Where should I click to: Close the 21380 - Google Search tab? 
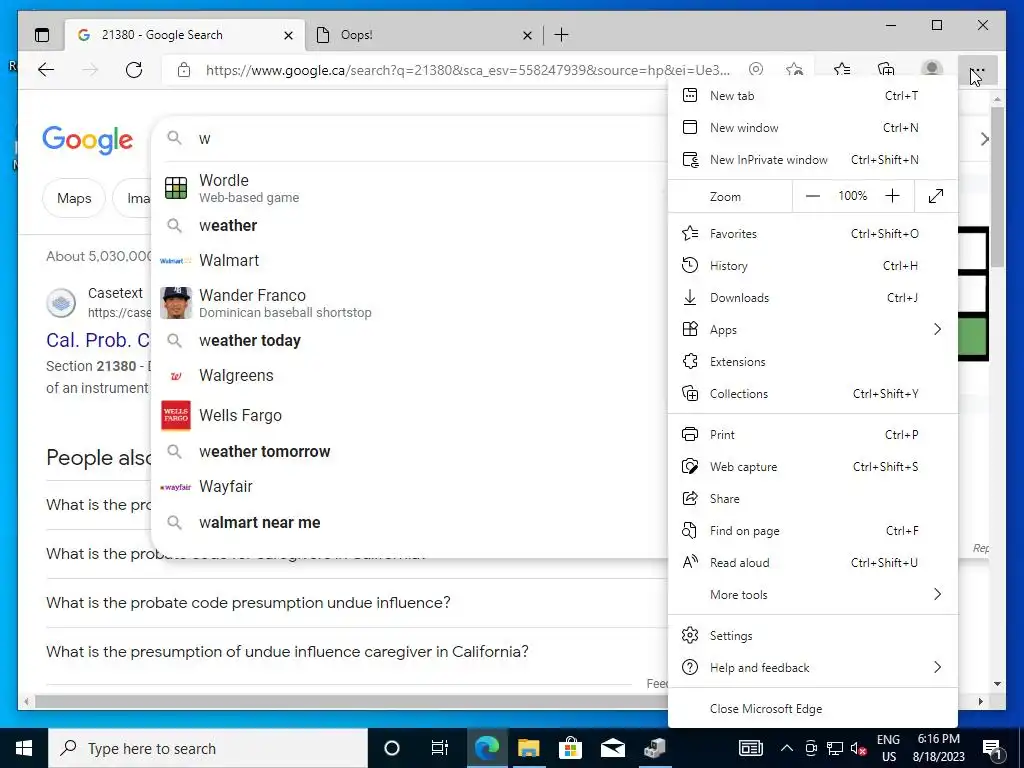tap(288, 35)
